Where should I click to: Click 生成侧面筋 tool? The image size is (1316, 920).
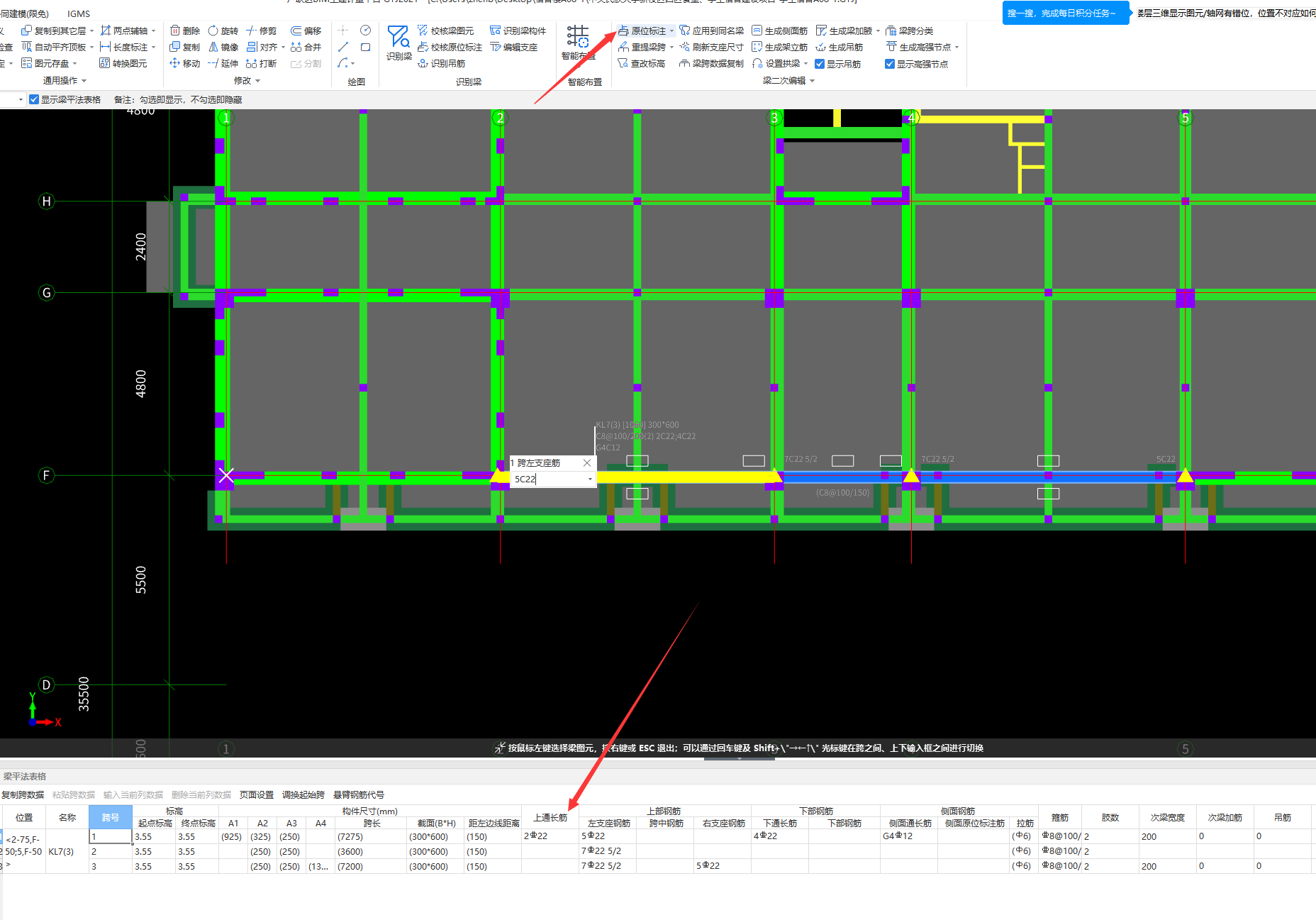779,31
